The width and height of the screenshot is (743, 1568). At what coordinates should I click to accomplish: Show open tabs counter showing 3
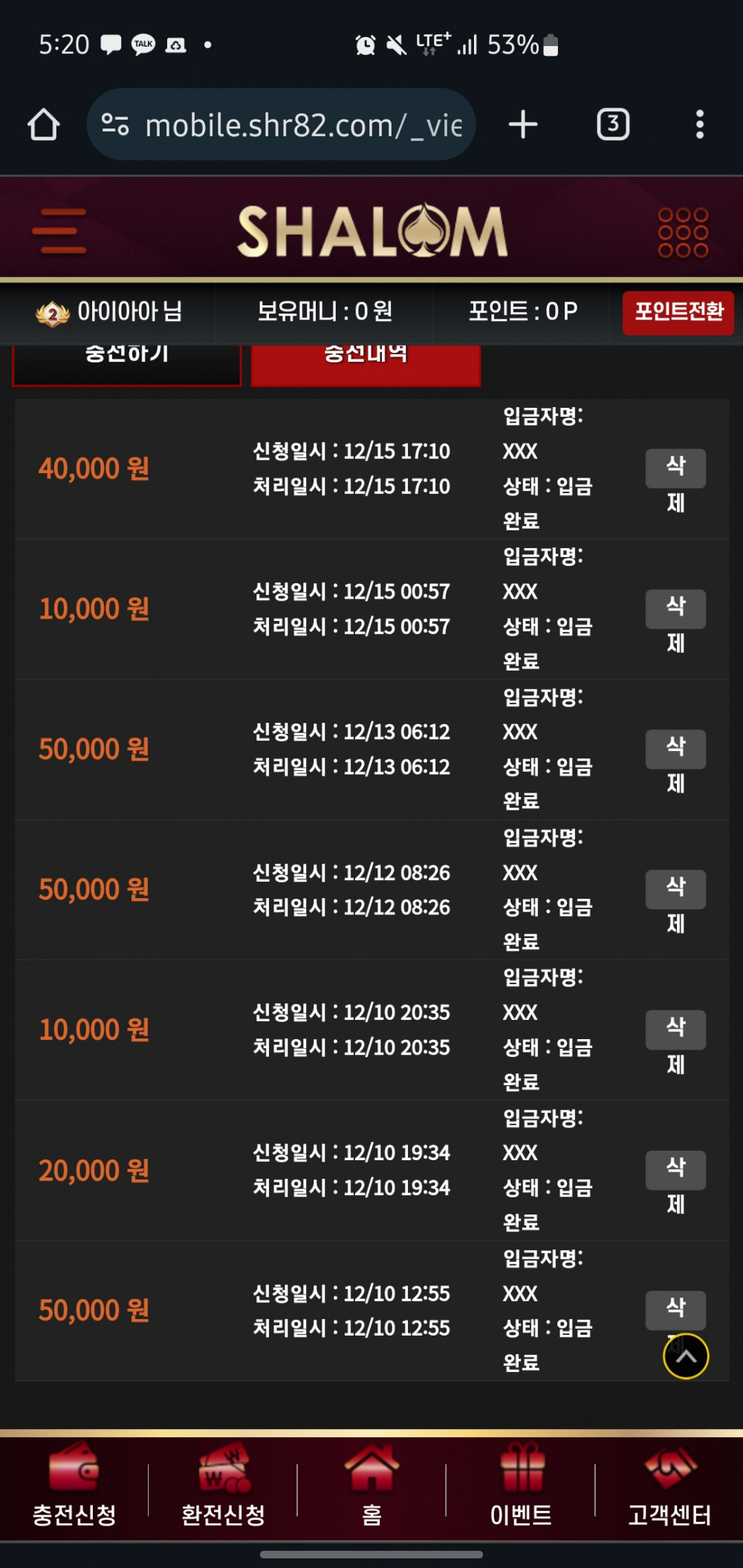point(613,124)
